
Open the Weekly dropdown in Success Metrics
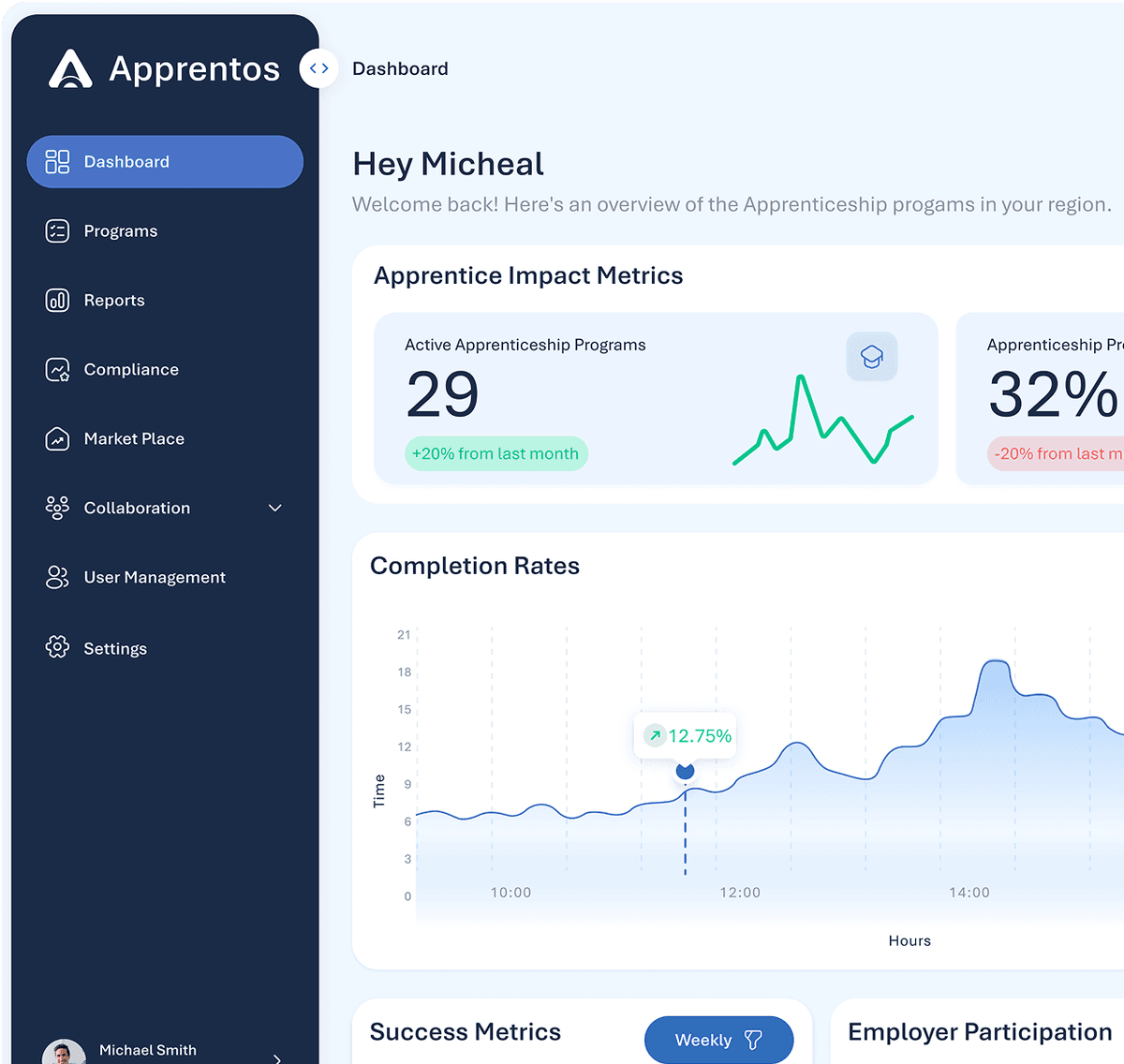pos(718,1040)
